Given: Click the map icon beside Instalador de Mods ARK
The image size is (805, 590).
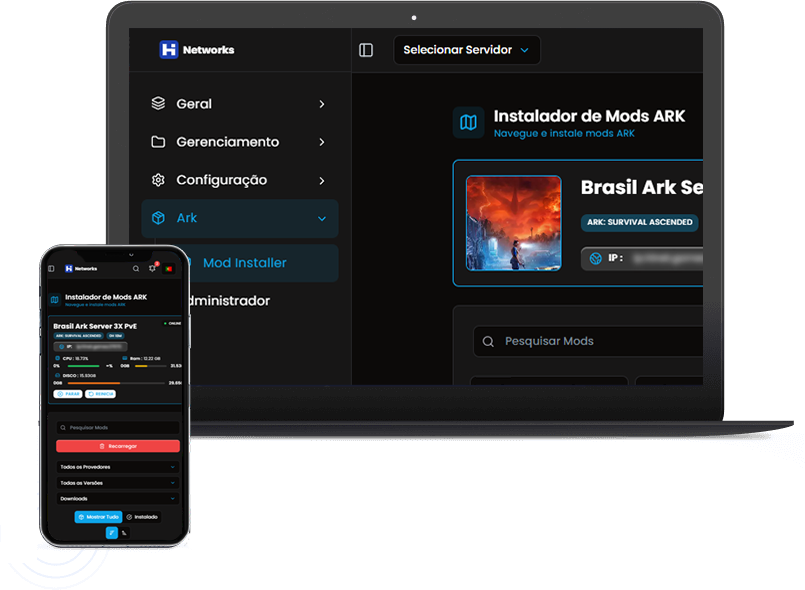Looking at the screenshot, I should point(468,122).
